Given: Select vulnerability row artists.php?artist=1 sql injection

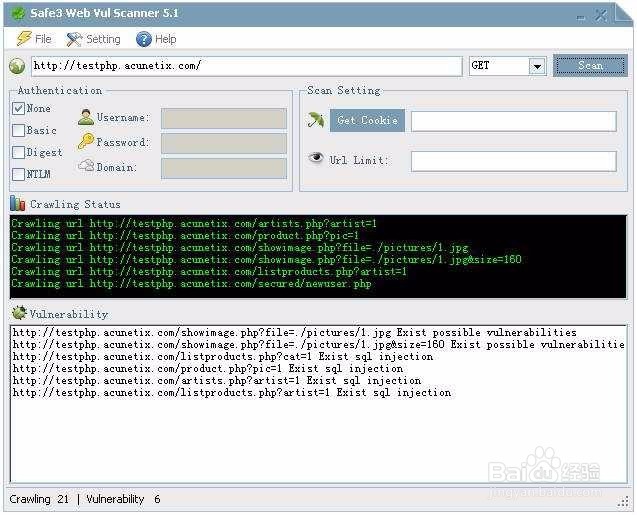Looking at the screenshot, I should click(217, 381).
